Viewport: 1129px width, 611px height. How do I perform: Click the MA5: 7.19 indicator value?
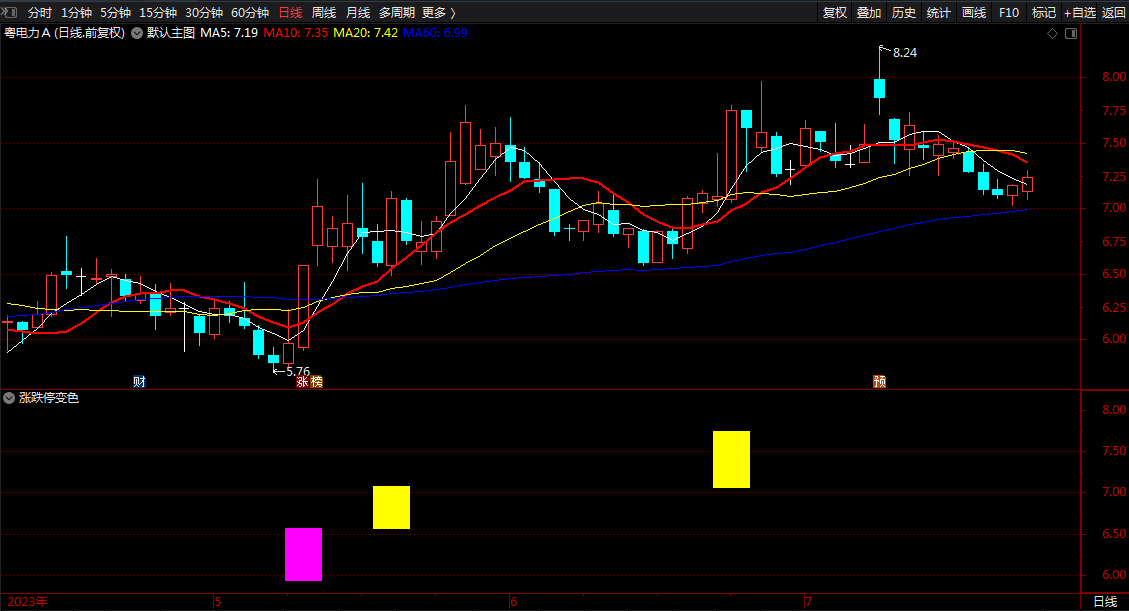[229, 33]
